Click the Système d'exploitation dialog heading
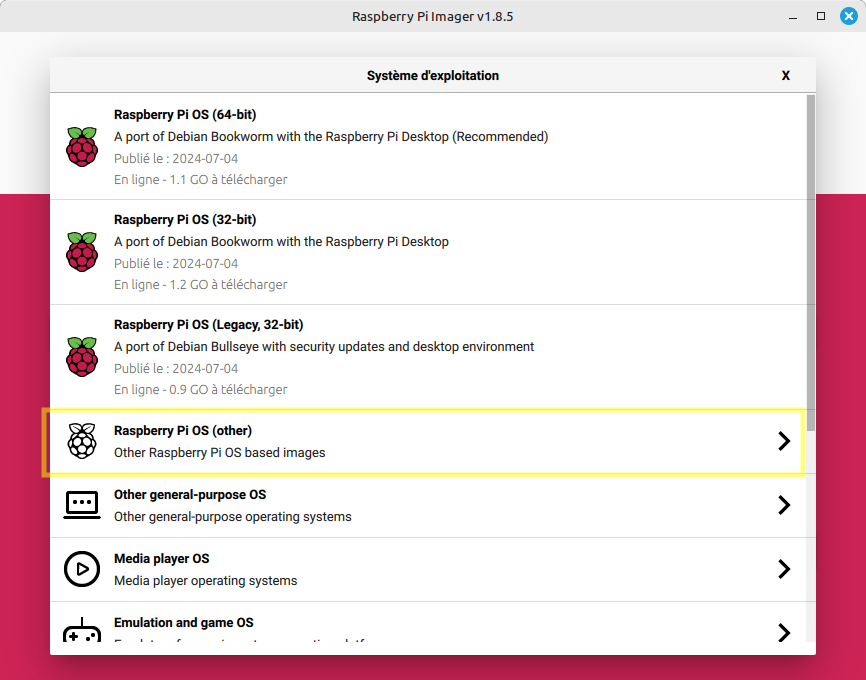The width and height of the screenshot is (866, 680). (x=432, y=76)
